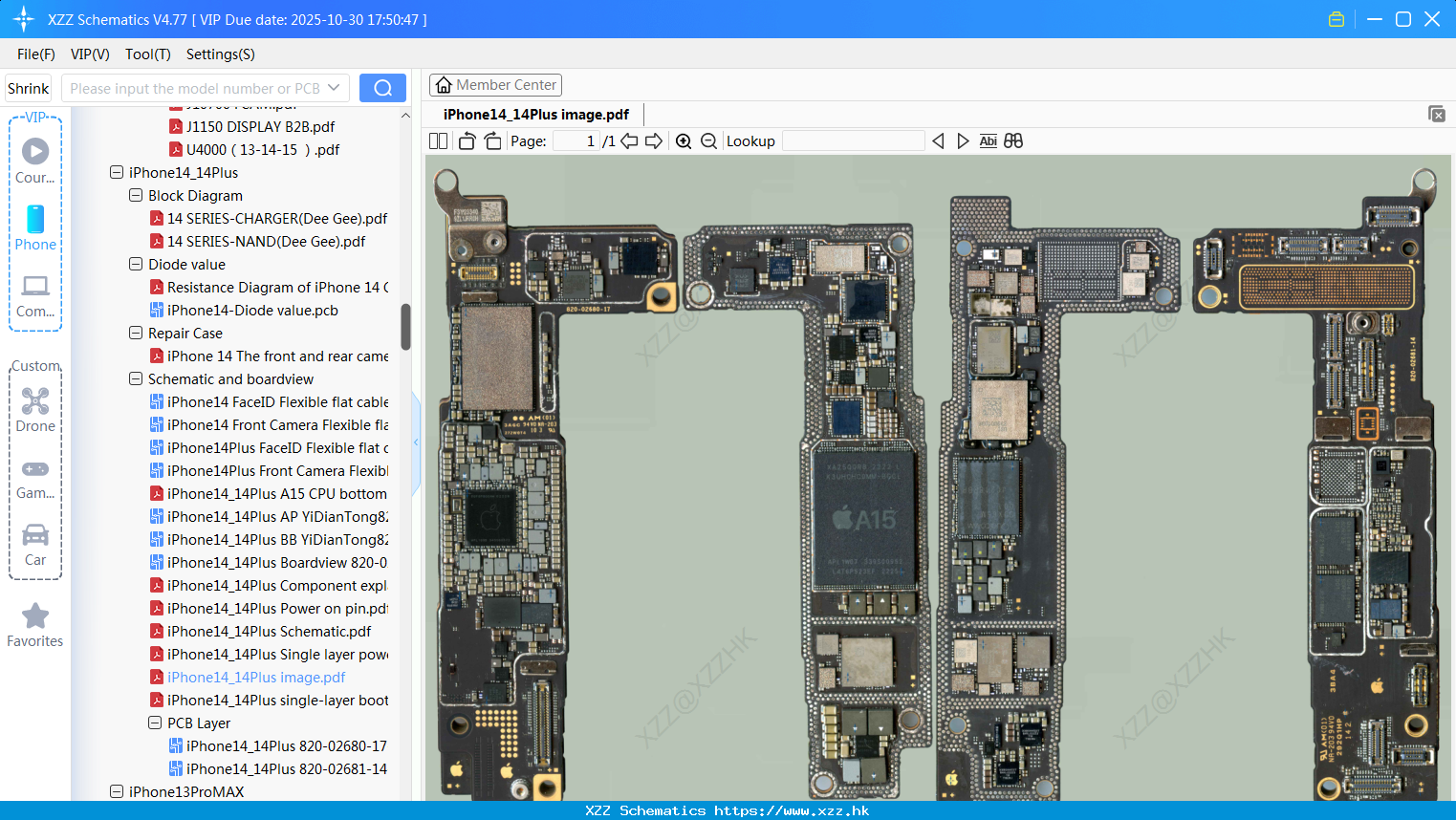This screenshot has height=820, width=1456.
Task: Collapse the iPhone14_14Plus tree node
Action: tap(117, 173)
